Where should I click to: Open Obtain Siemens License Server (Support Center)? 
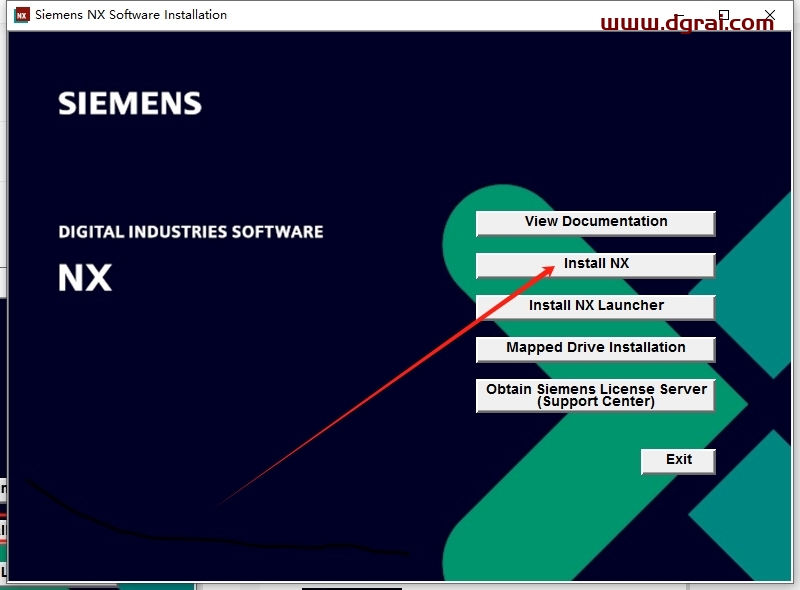[x=595, y=395]
